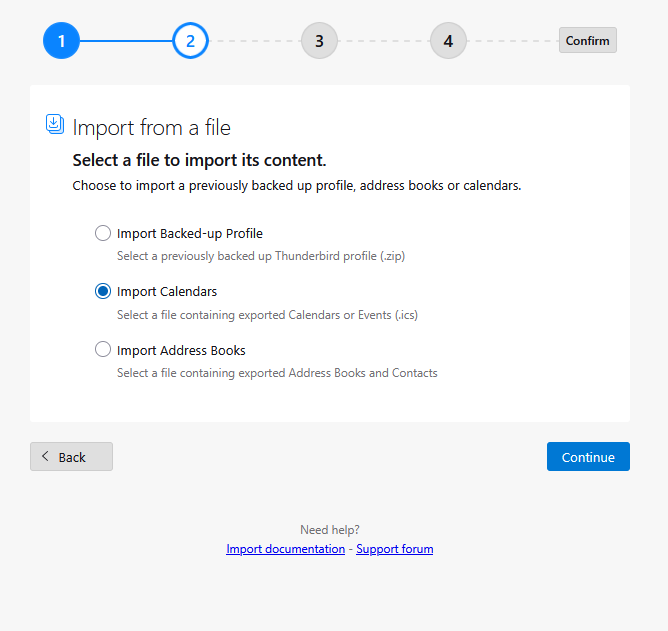This screenshot has width=668, height=631.
Task: Select the Import Backed-up Profile radio button
Action: (x=103, y=233)
